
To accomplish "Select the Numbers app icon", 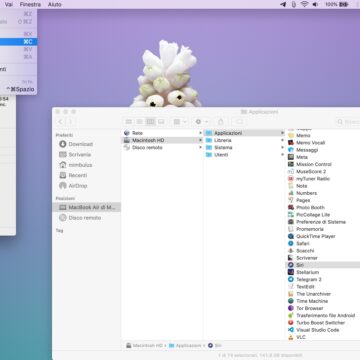I will [291, 193].
